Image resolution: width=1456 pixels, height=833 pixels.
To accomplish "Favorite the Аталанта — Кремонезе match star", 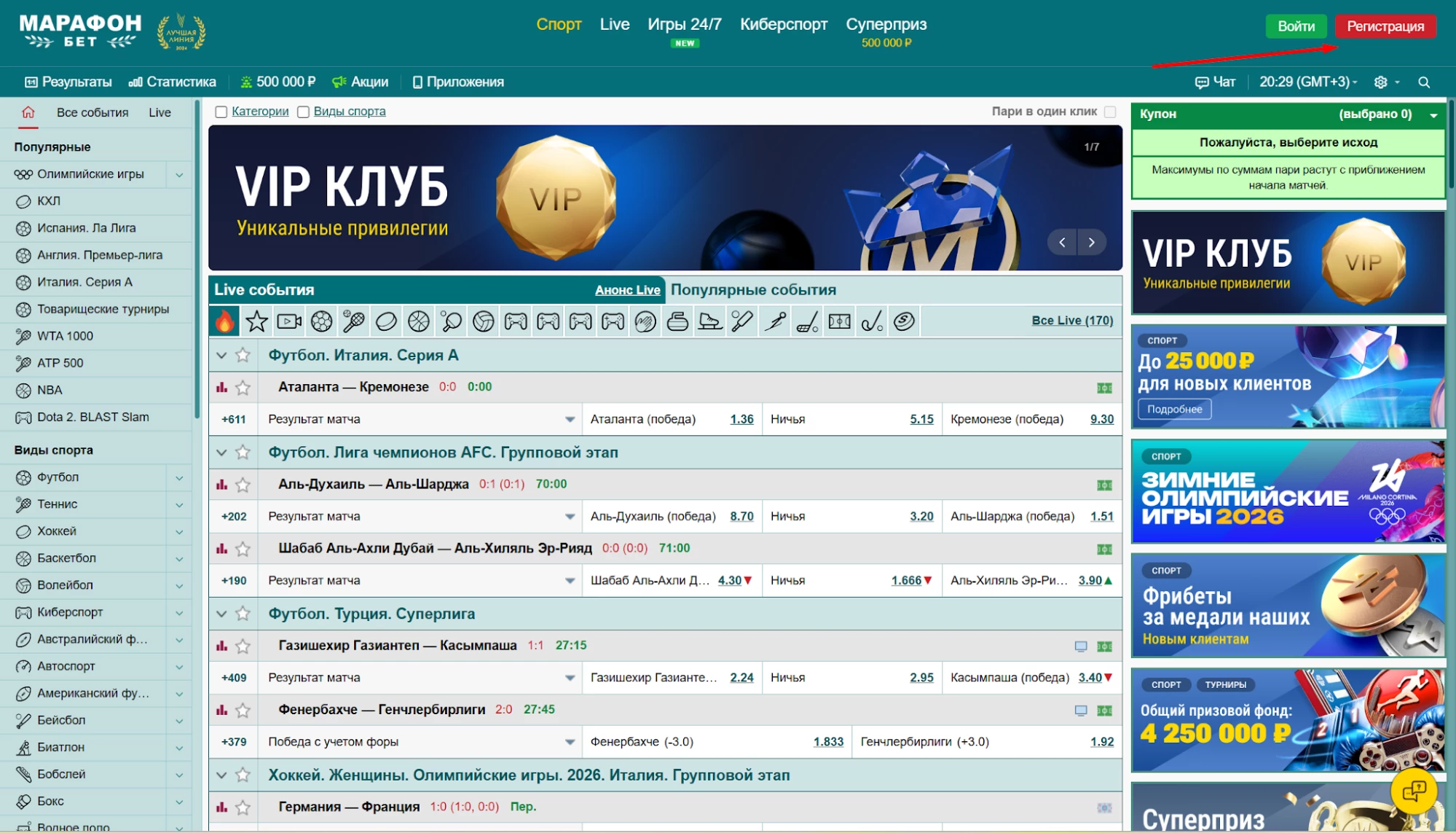I will point(243,387).
